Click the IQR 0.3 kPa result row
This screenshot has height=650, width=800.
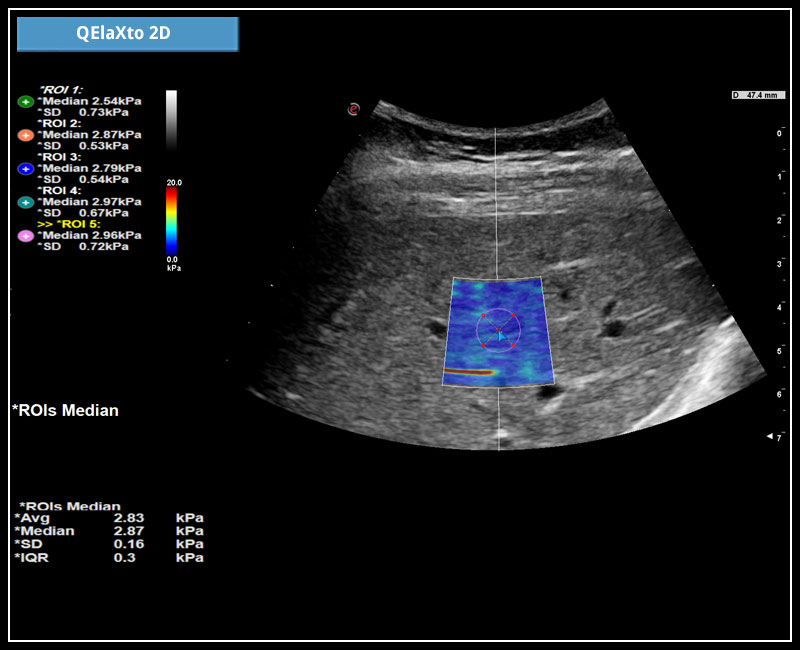click(x=110, y=557)
